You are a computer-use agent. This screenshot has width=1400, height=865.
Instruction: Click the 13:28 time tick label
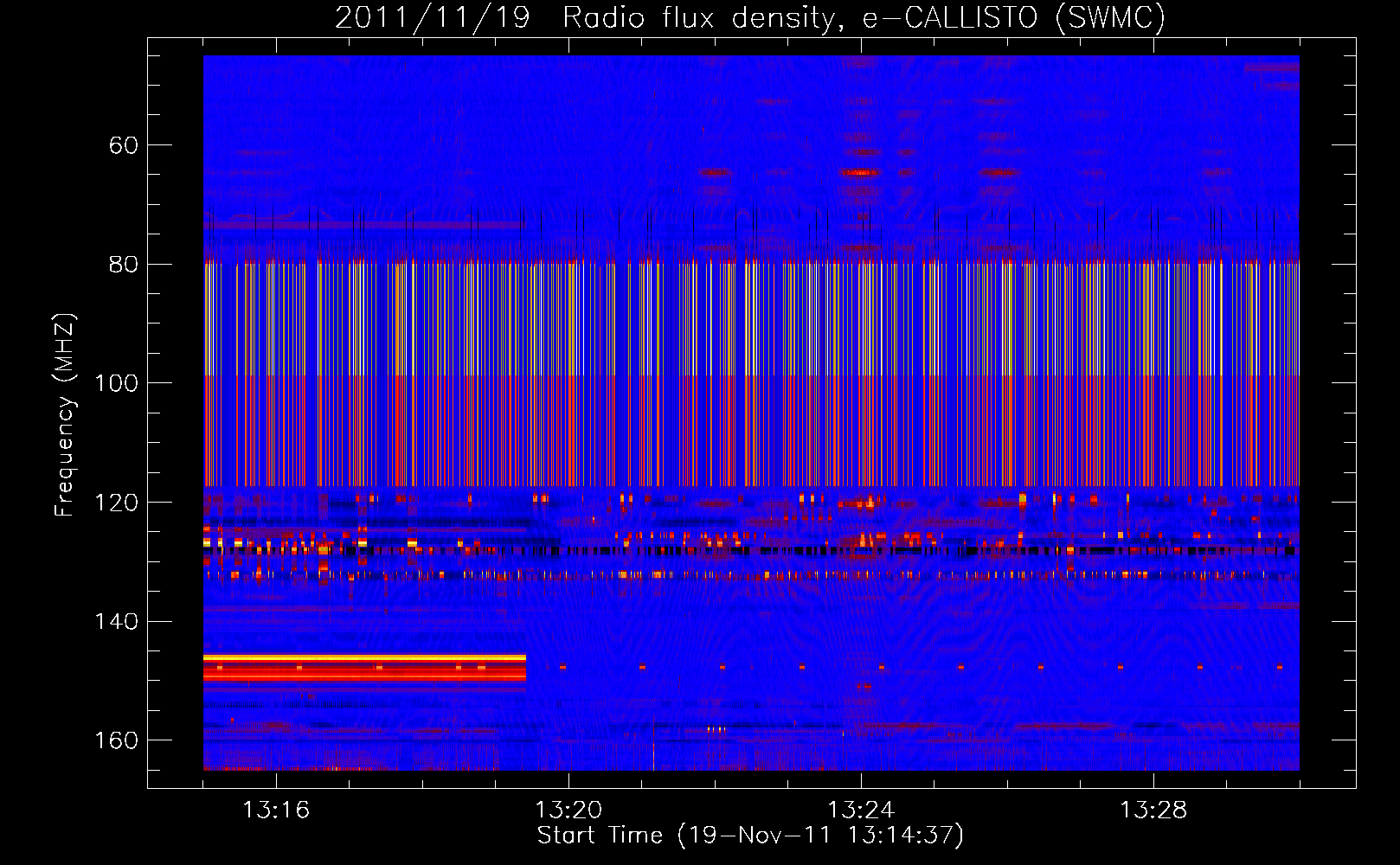1153,811
